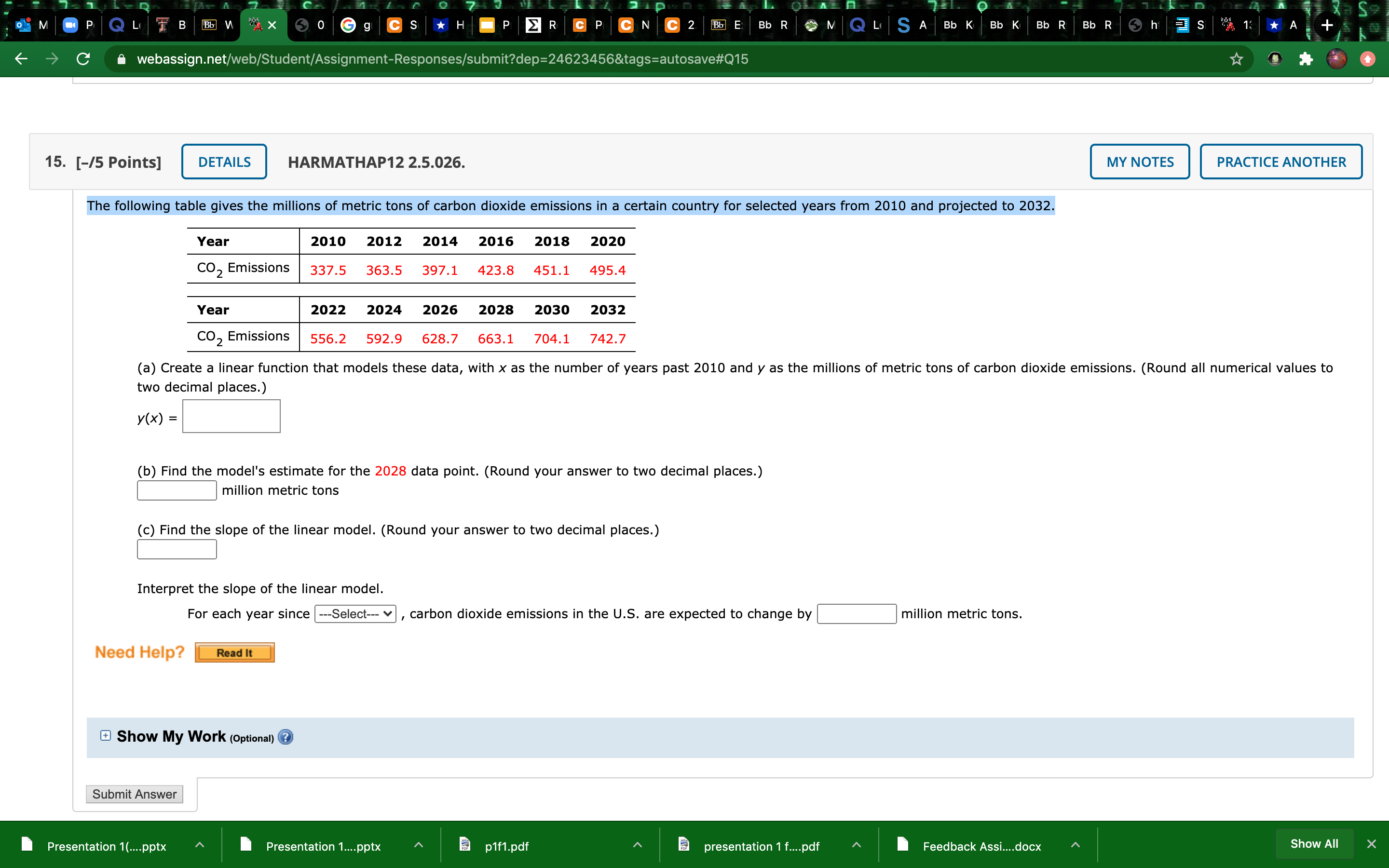Open the Chrome extensions puzzle icon
The image size is (1389, 868).
click(x=1307, y=58)
